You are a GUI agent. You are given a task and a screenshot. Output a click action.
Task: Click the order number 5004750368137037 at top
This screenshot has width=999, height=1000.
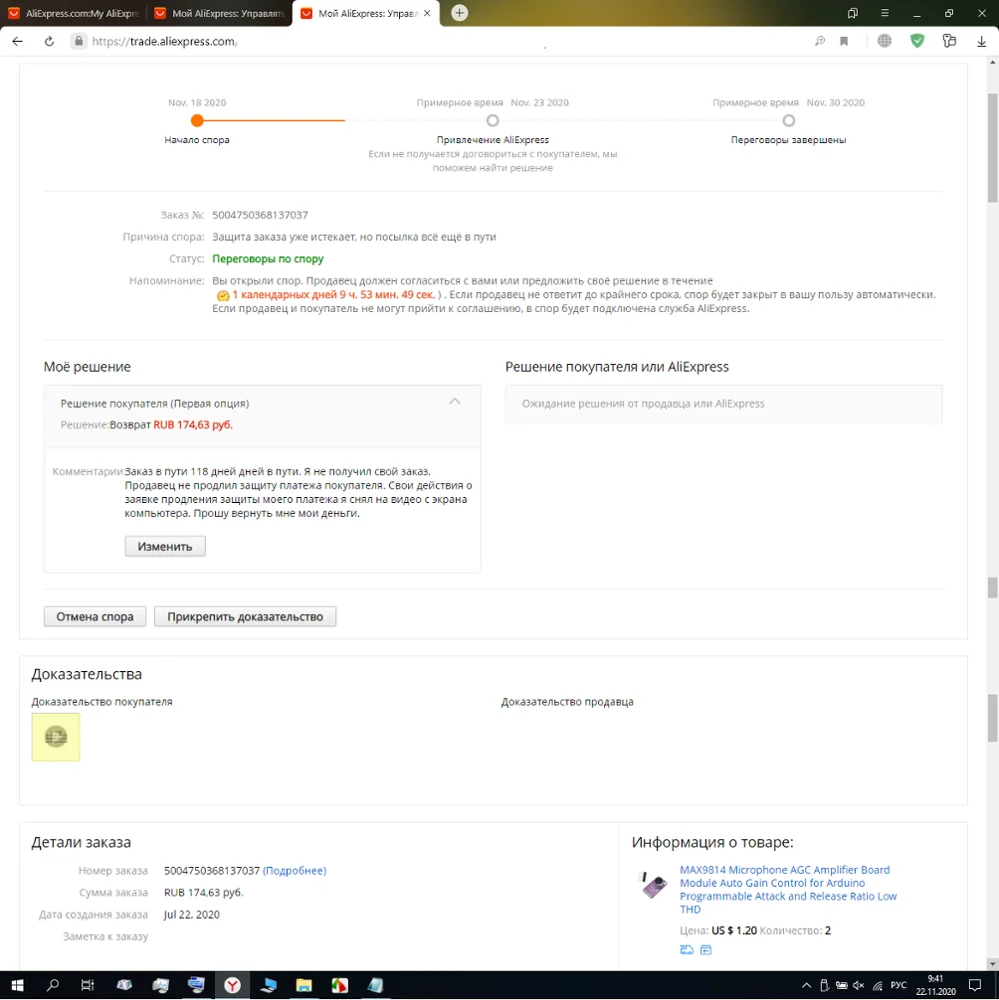tap(260, 215)
